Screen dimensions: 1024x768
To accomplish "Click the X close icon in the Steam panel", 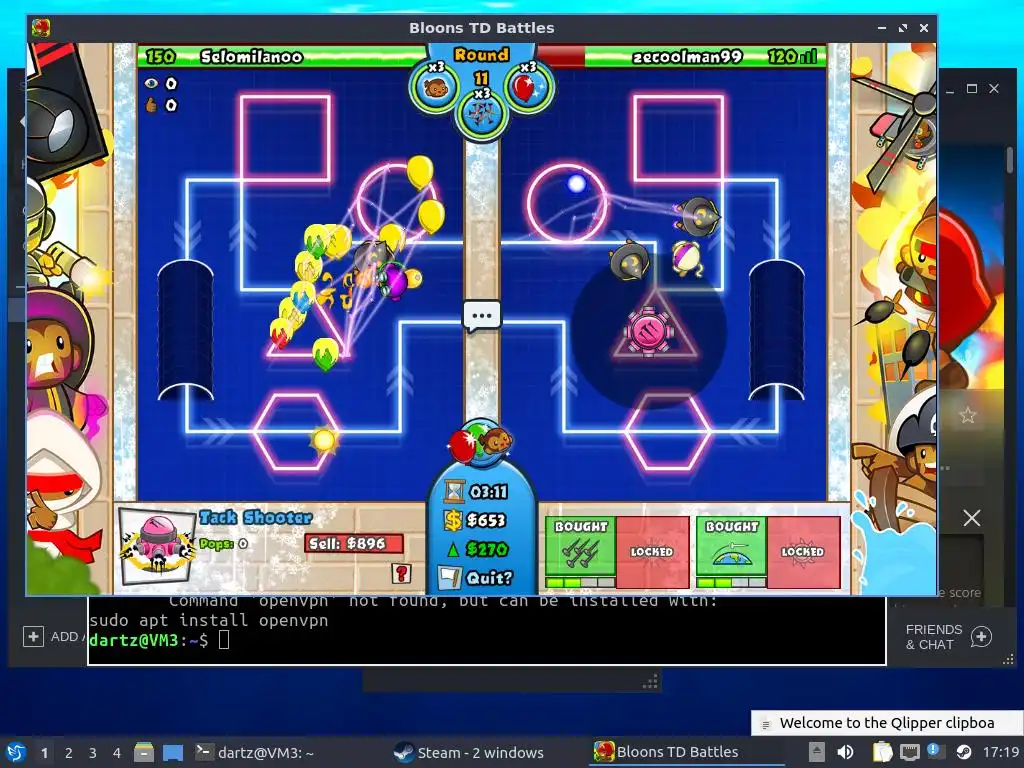I will (x=972, y=518).
